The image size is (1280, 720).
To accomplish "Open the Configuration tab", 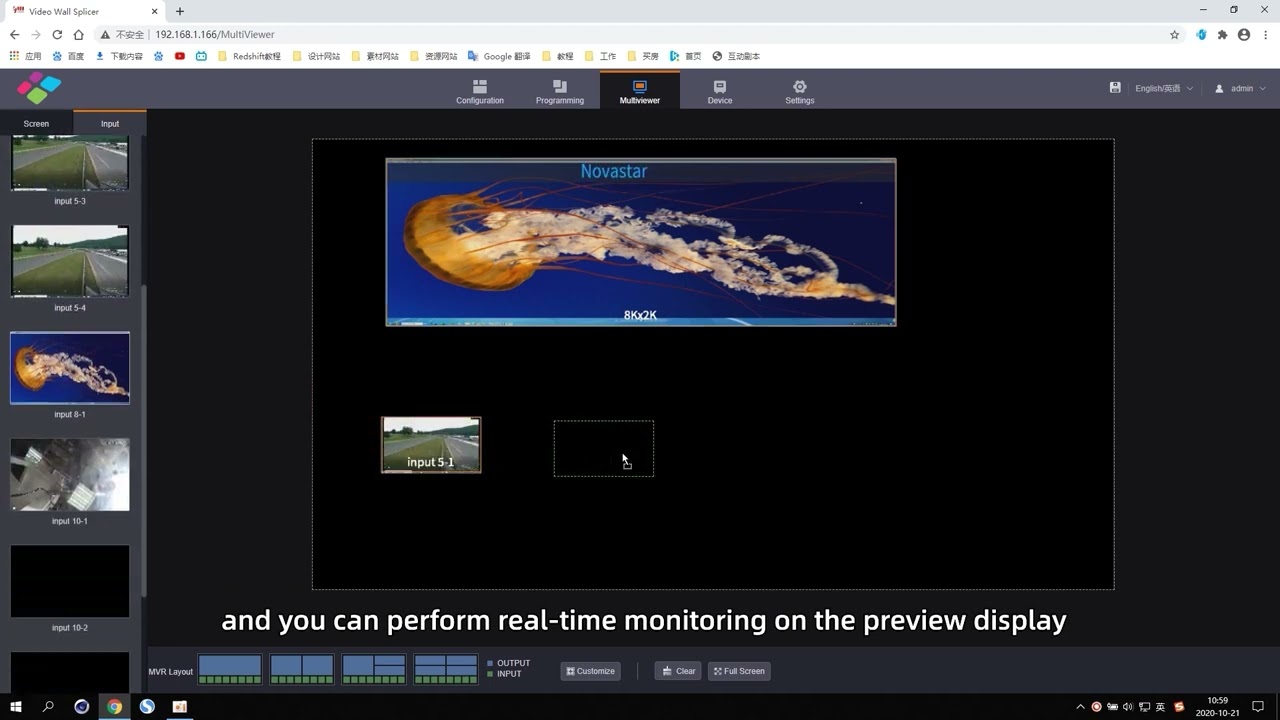I will pos(480,91).
